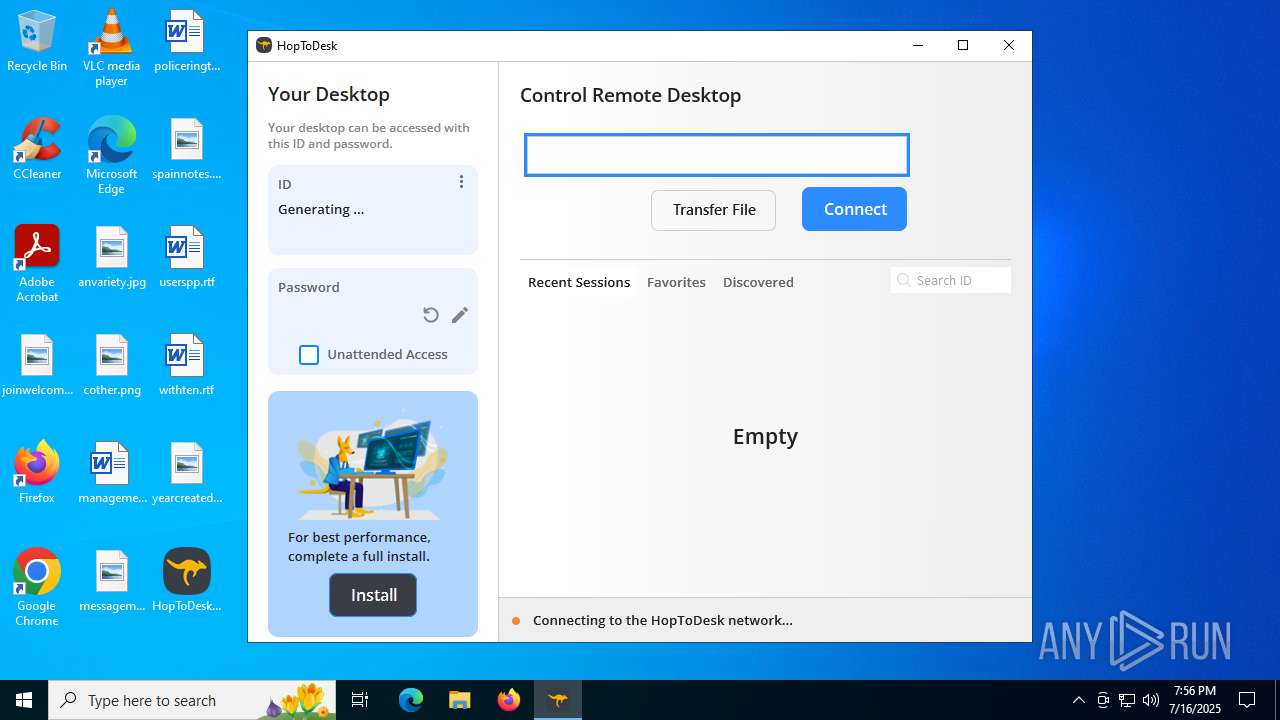Open Microsoft Edge from the taskbar

[411, 700]
